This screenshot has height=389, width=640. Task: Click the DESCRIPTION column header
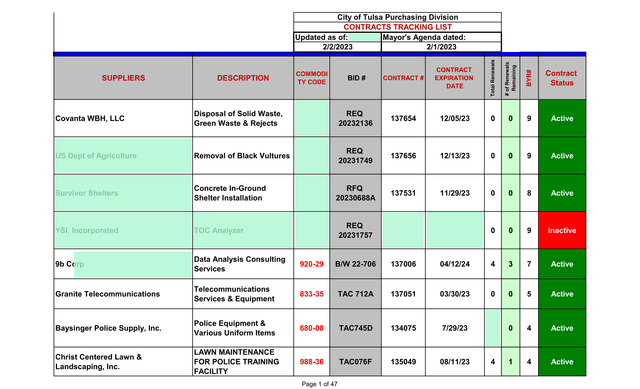click(243, 78)
